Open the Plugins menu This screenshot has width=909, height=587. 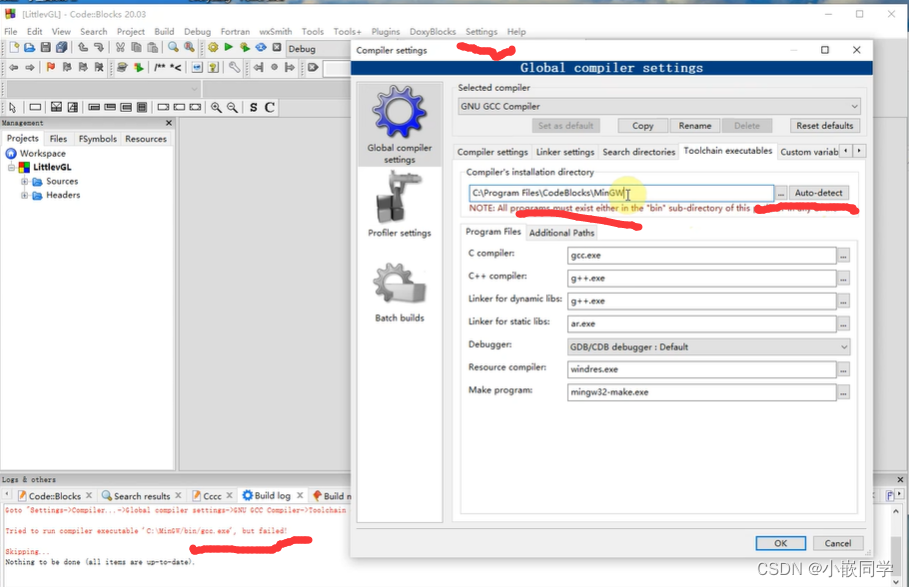click(386, 31)
